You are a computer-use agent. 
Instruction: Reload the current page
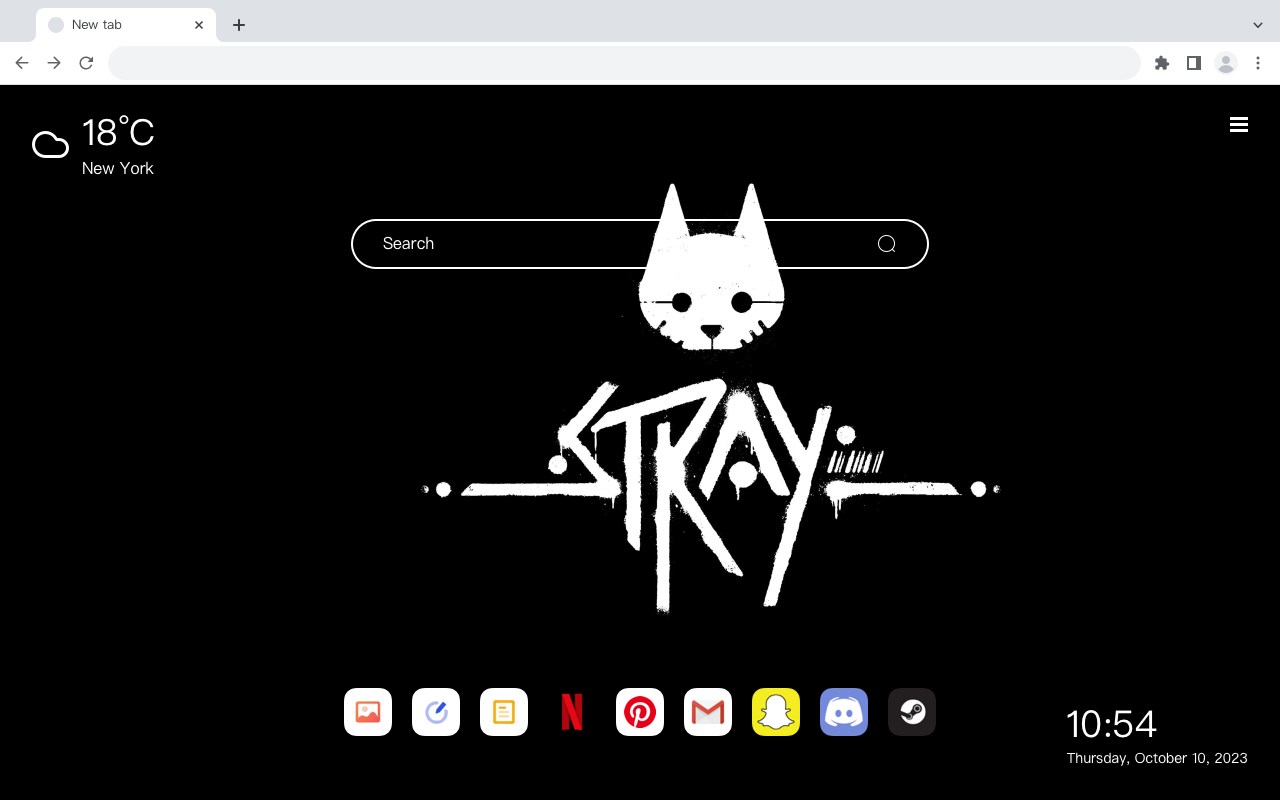click(86, 63)
